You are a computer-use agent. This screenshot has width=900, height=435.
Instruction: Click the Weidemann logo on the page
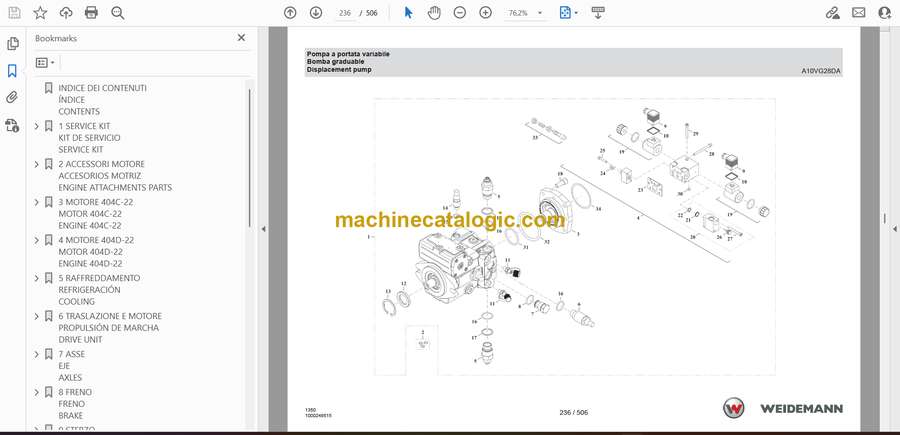[783, 408]
